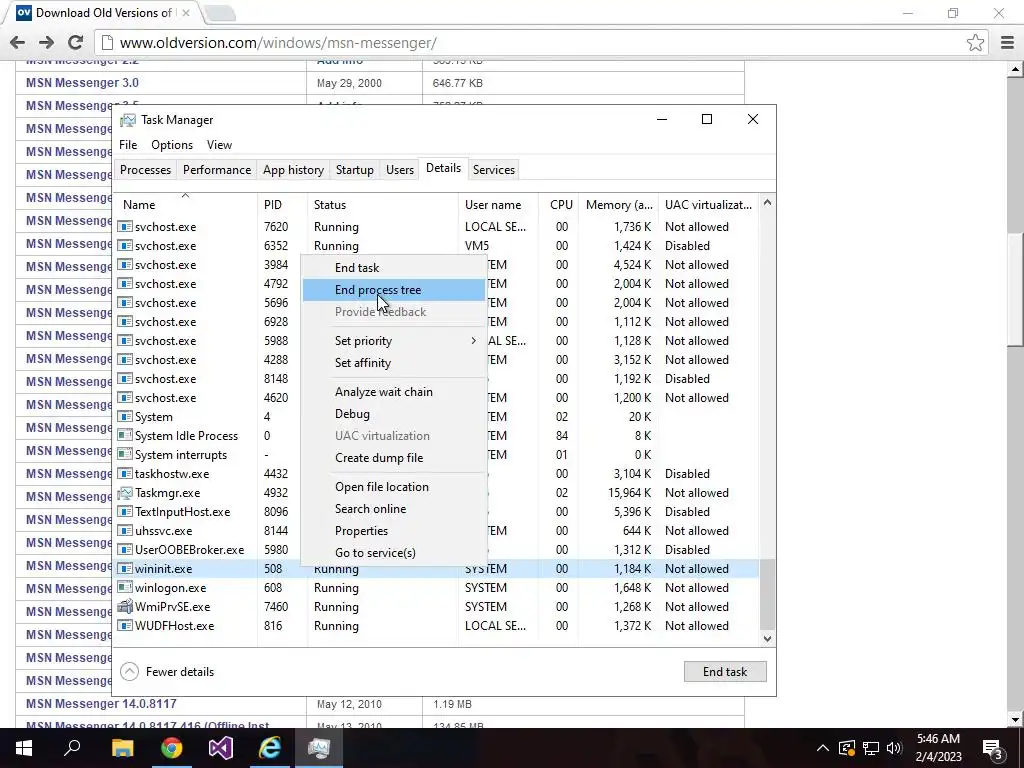1024x768 pixels.
Task: Click the winlogon.exe process icon
Action: click(125, 588)
